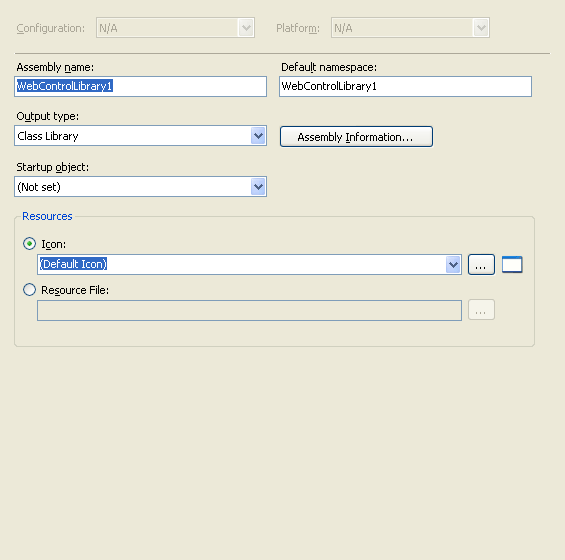The height and width of the screenshot is (560, 565).
Task: Click the Output type dropdown arrow
Action: tap(258, 136)
